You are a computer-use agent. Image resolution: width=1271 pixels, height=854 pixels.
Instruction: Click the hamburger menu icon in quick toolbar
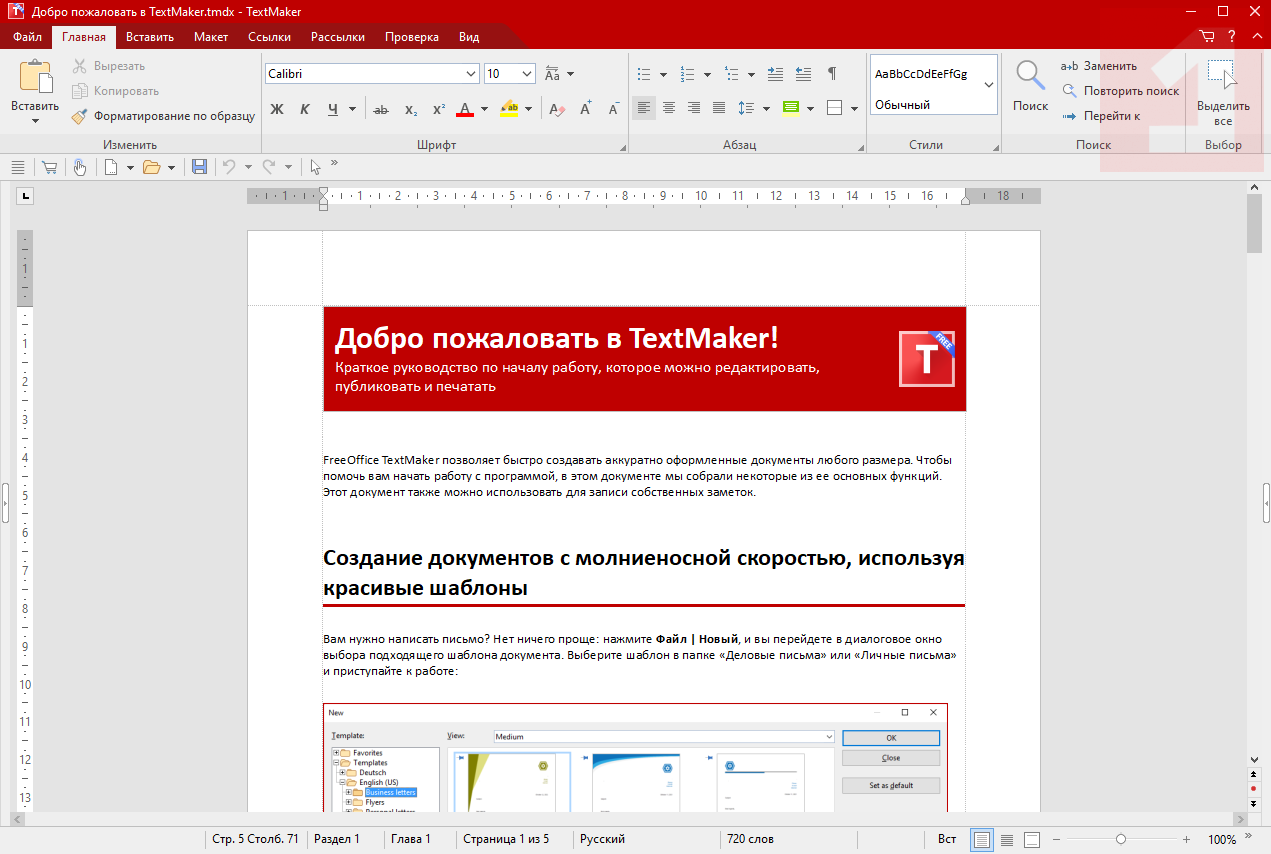point(17,167)
